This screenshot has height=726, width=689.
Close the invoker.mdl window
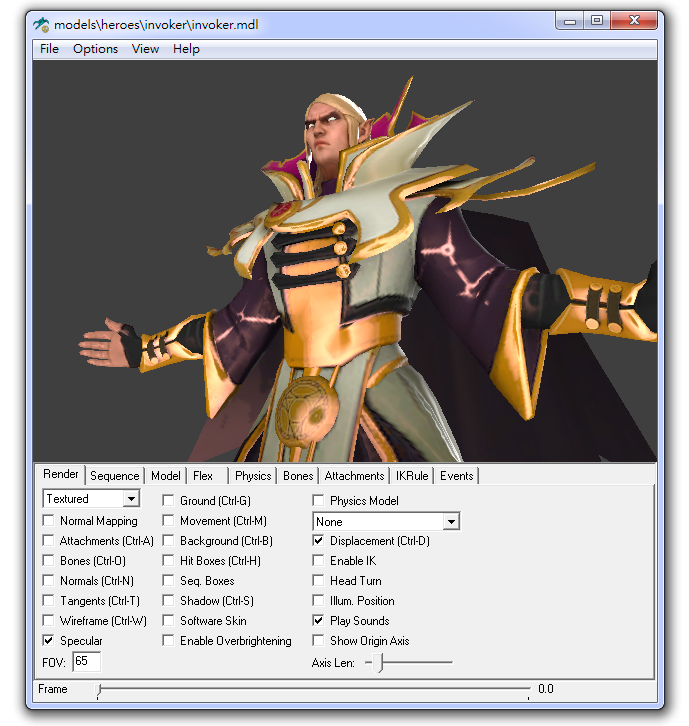(634, 21)
